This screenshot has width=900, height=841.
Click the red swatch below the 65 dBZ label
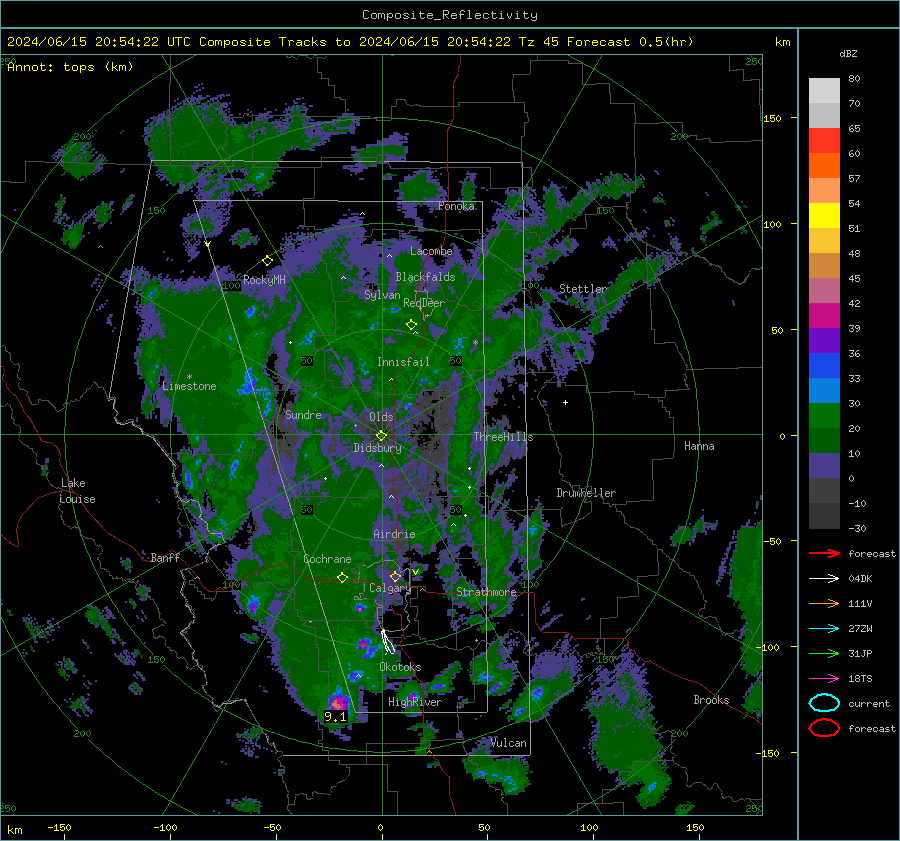pos(824,141)
